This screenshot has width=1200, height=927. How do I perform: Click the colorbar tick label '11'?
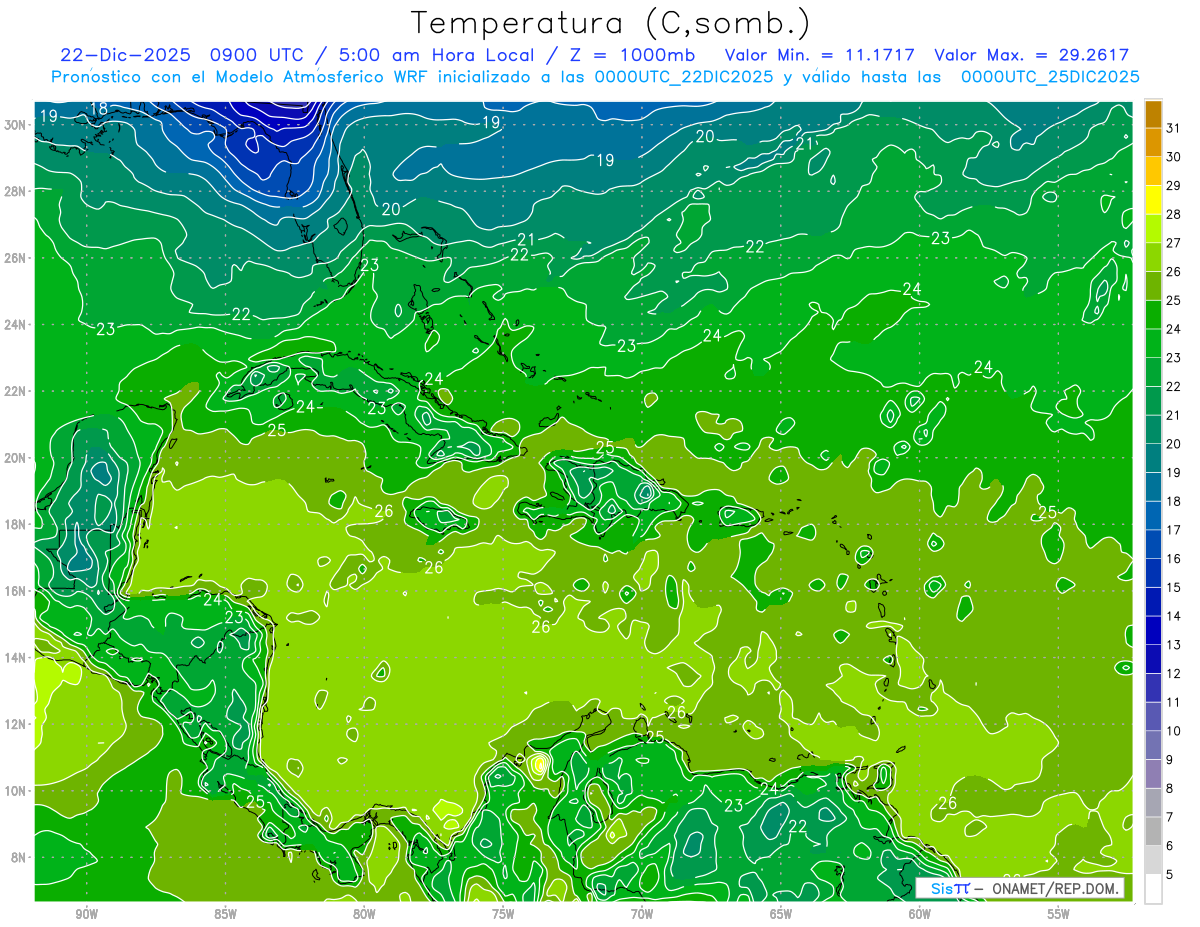1174,702
